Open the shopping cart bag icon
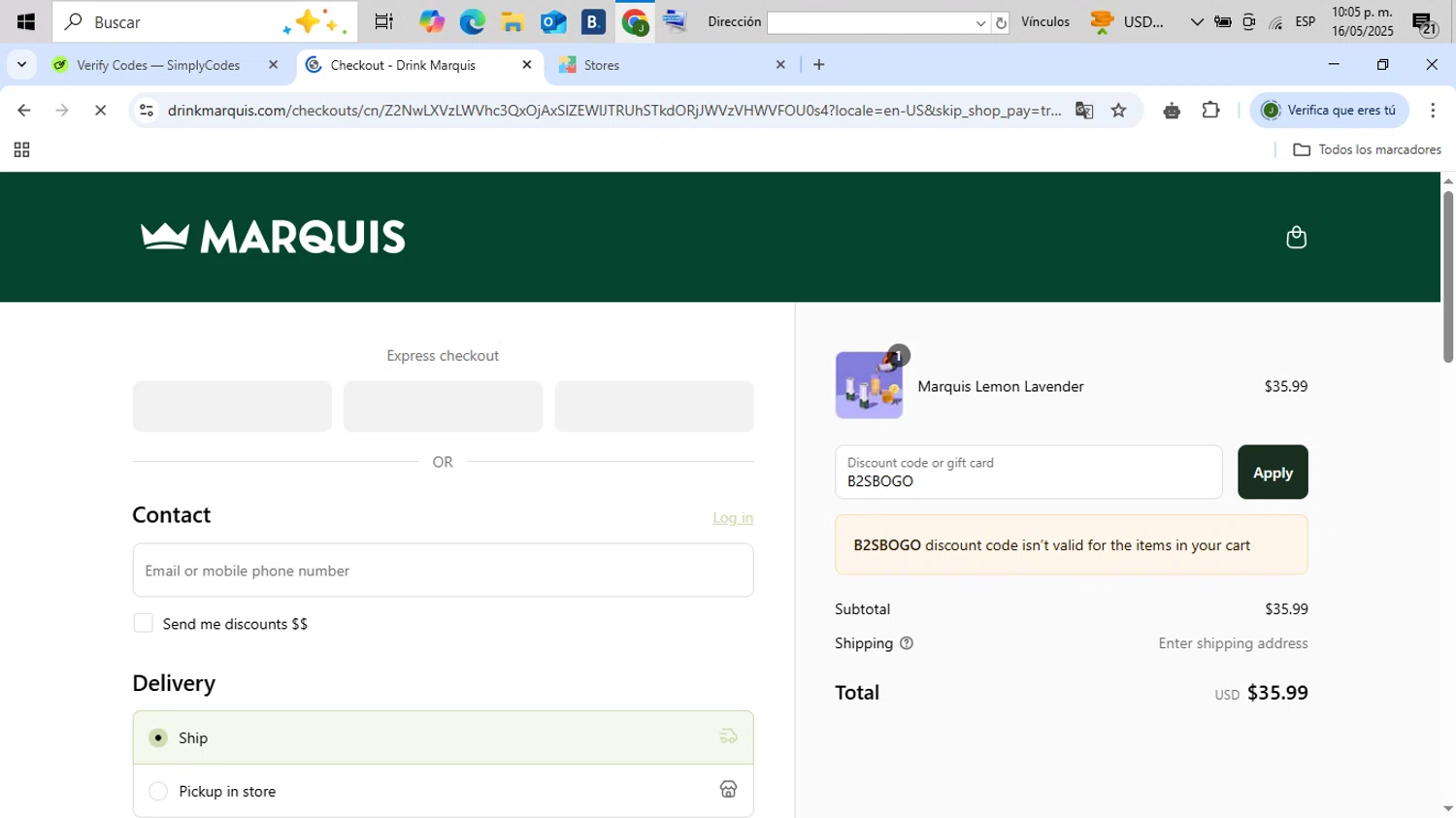1456x818 pixels. [1296, 238]
